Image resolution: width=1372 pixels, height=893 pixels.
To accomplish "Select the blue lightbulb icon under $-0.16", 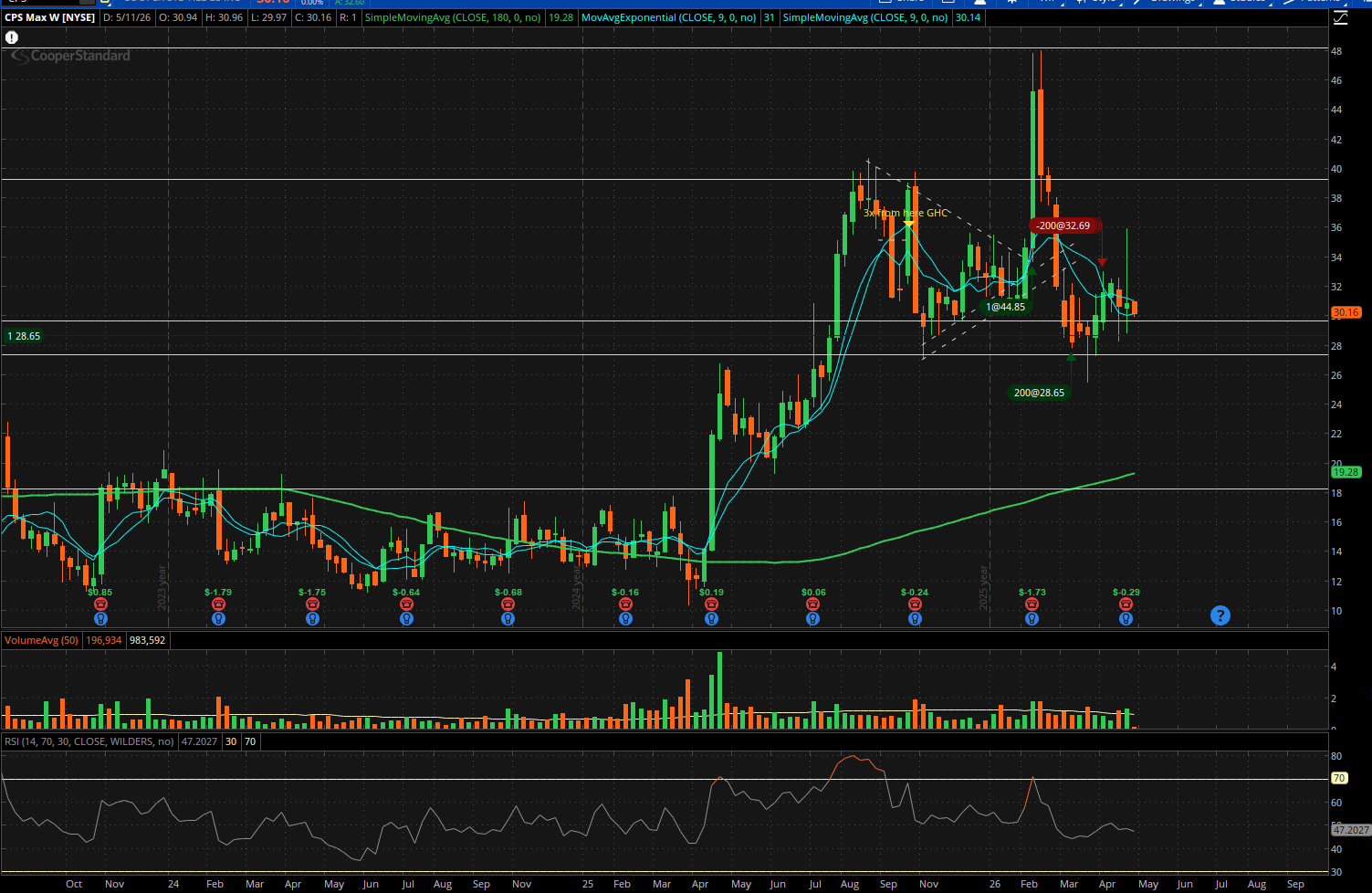I will [625, 619].
